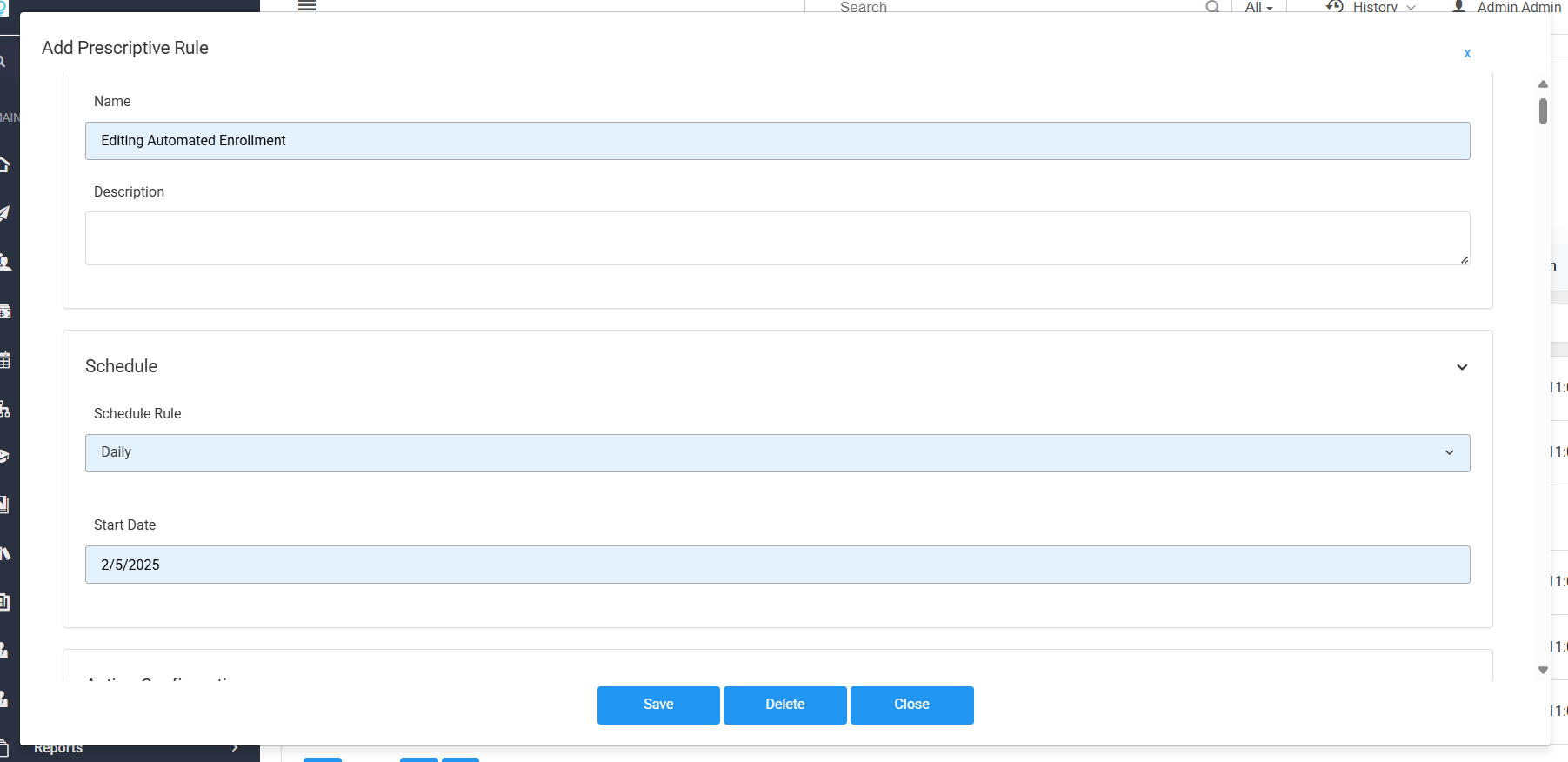1568x762 pixels.
Task: Toggle the hamburger menu icon
Action: tap(307, 5)
